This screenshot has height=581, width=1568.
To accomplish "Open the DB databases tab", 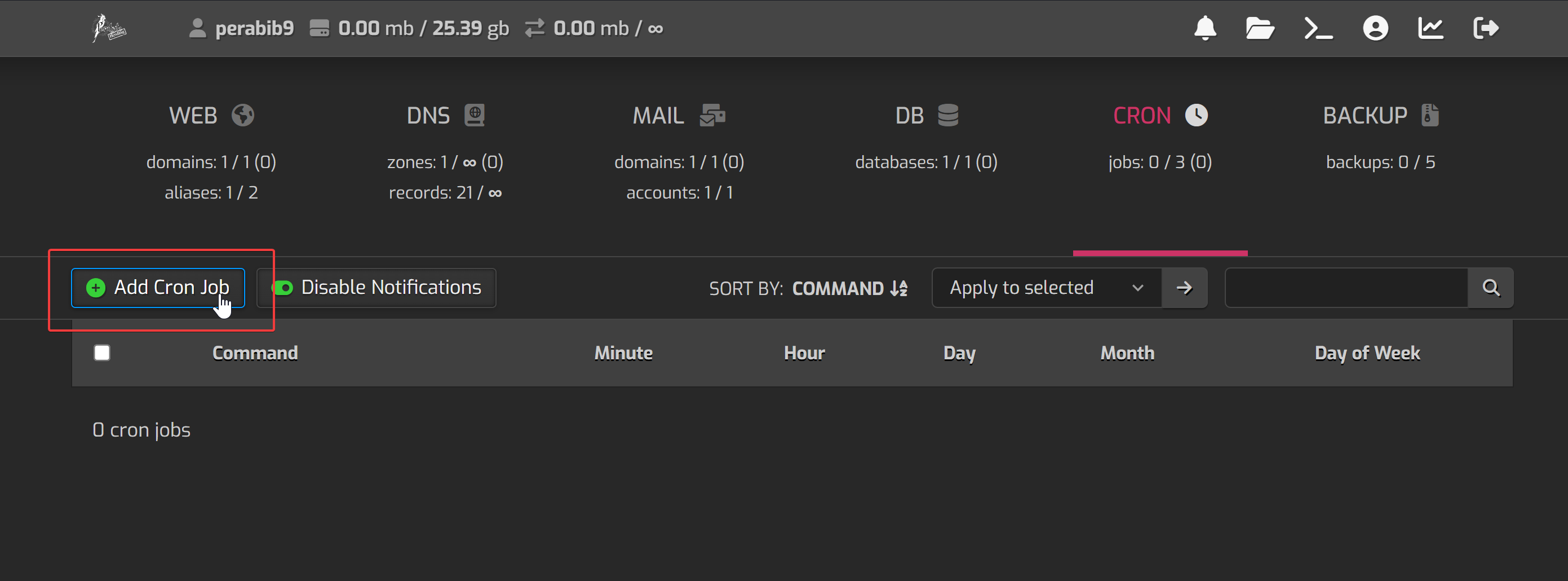I will (926, 116).
